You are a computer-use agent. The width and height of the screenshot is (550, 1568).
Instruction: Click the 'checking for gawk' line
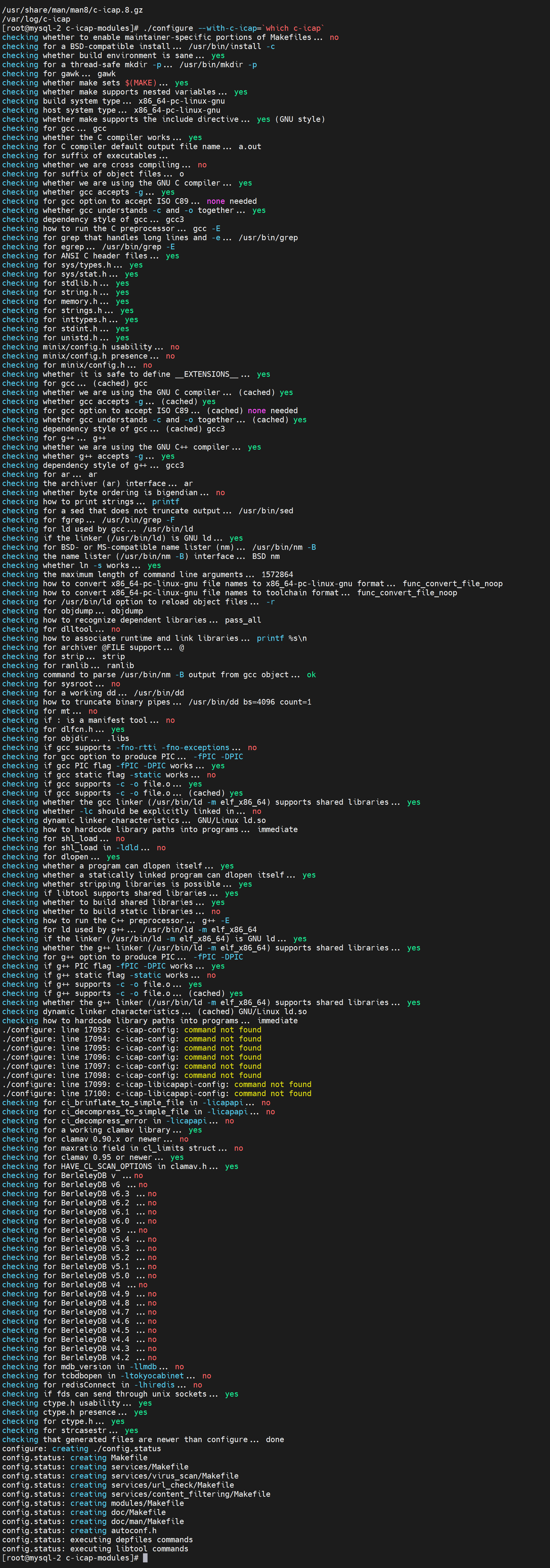(x=58, y=74)
